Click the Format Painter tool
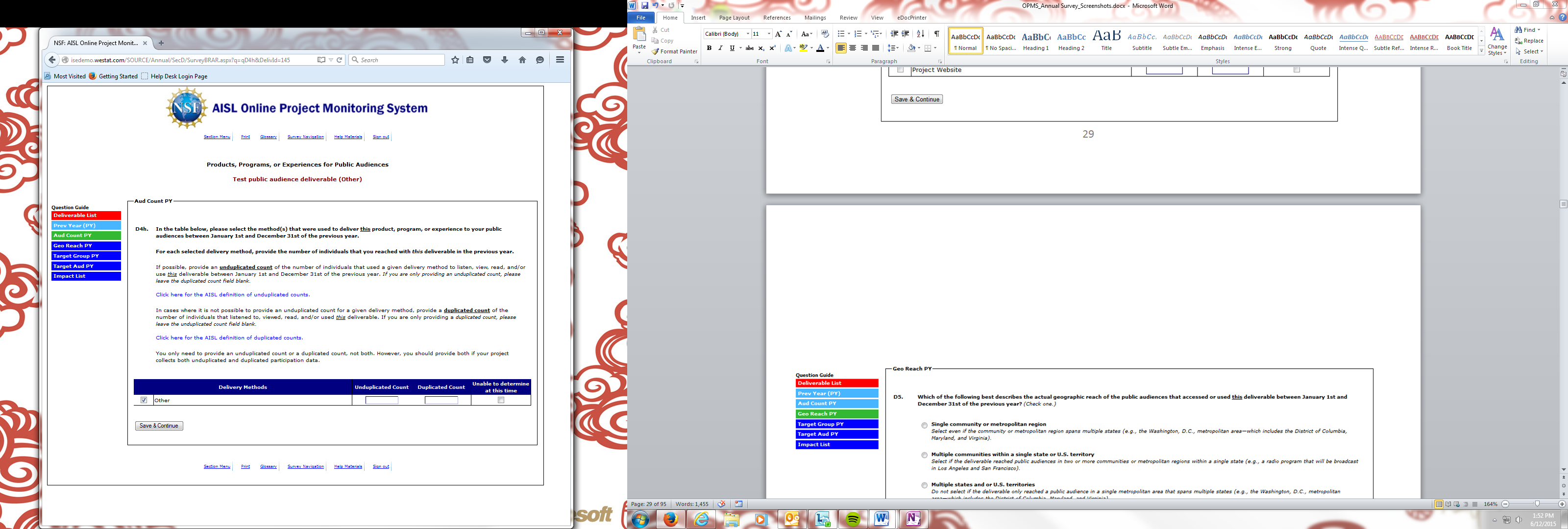 [674, 52]
